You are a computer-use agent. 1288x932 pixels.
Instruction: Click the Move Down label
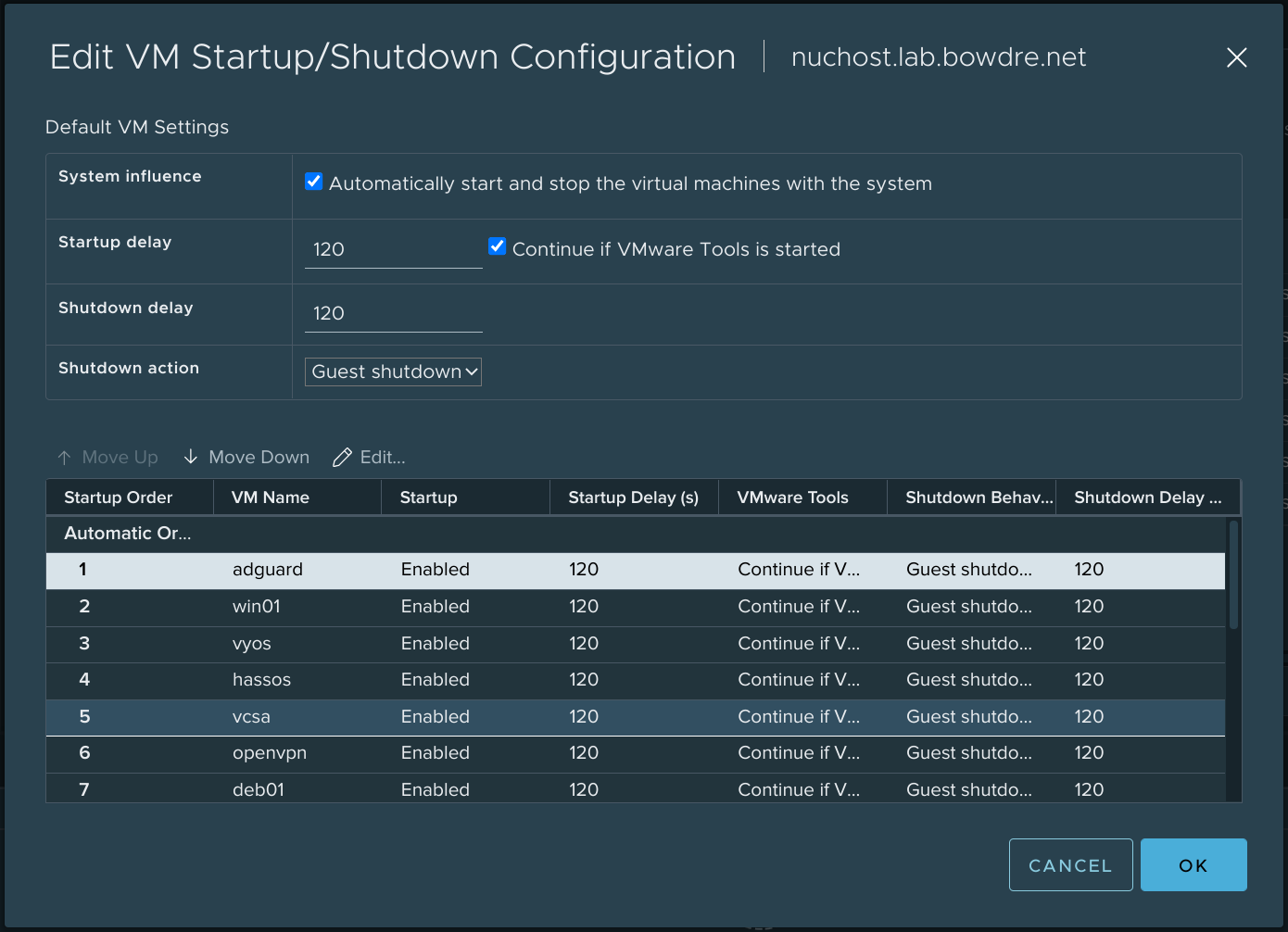(x=259, y=458)
